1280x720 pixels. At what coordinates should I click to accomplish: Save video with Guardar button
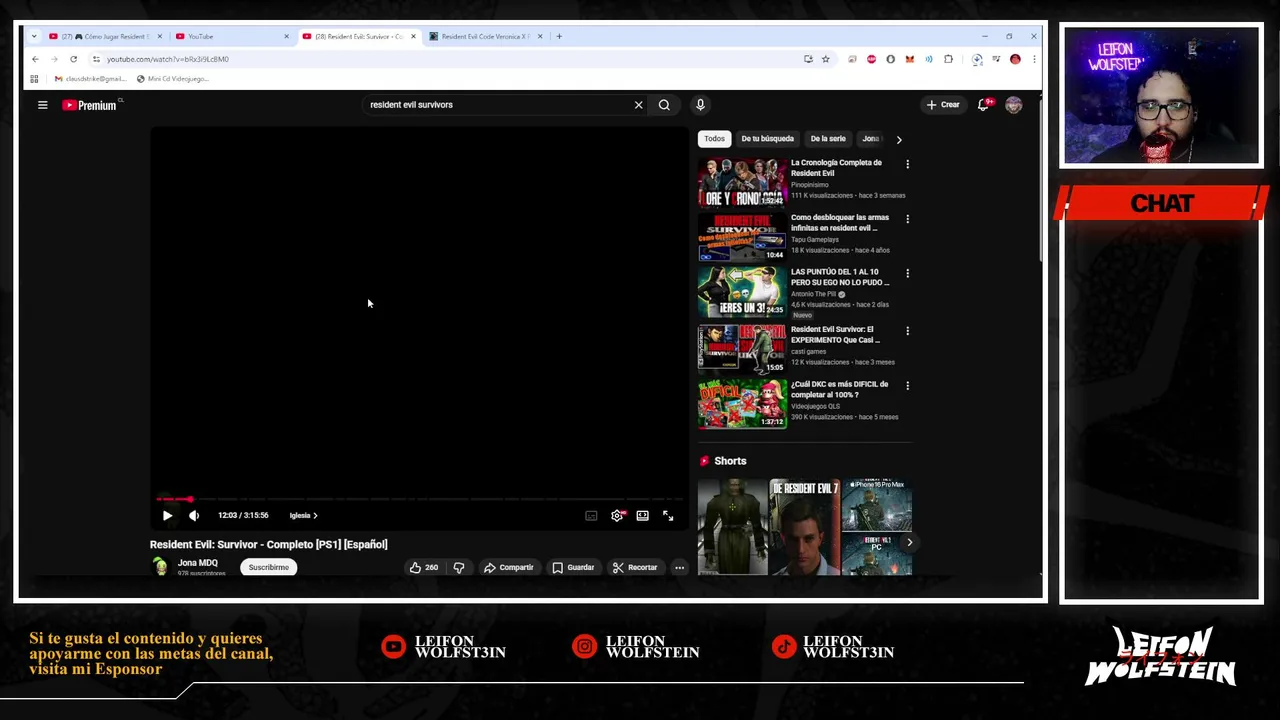point(573,568)
